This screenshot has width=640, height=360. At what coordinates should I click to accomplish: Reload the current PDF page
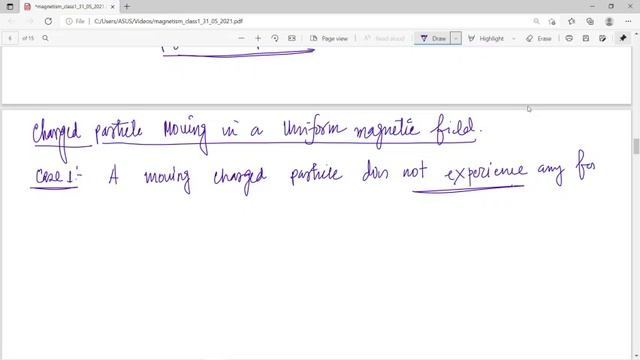[48, 21]
